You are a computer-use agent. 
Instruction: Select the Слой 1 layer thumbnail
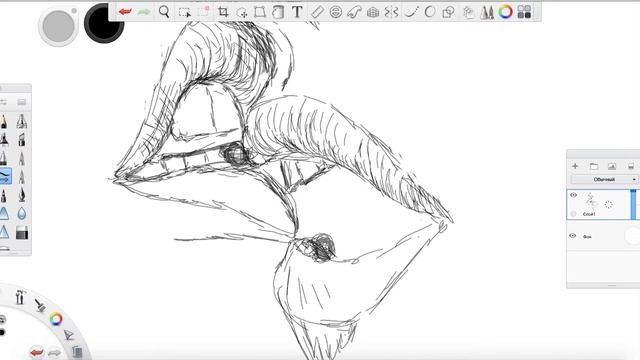coord(591,200)
